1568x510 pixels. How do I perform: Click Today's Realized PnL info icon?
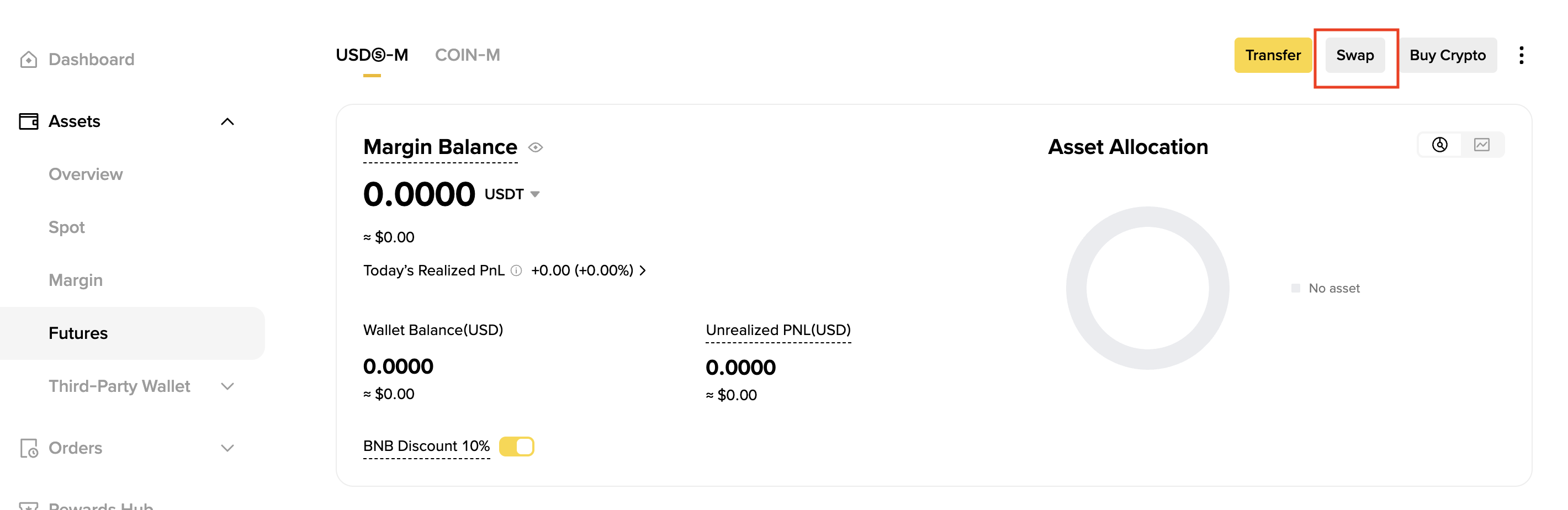tap(516, 270)
